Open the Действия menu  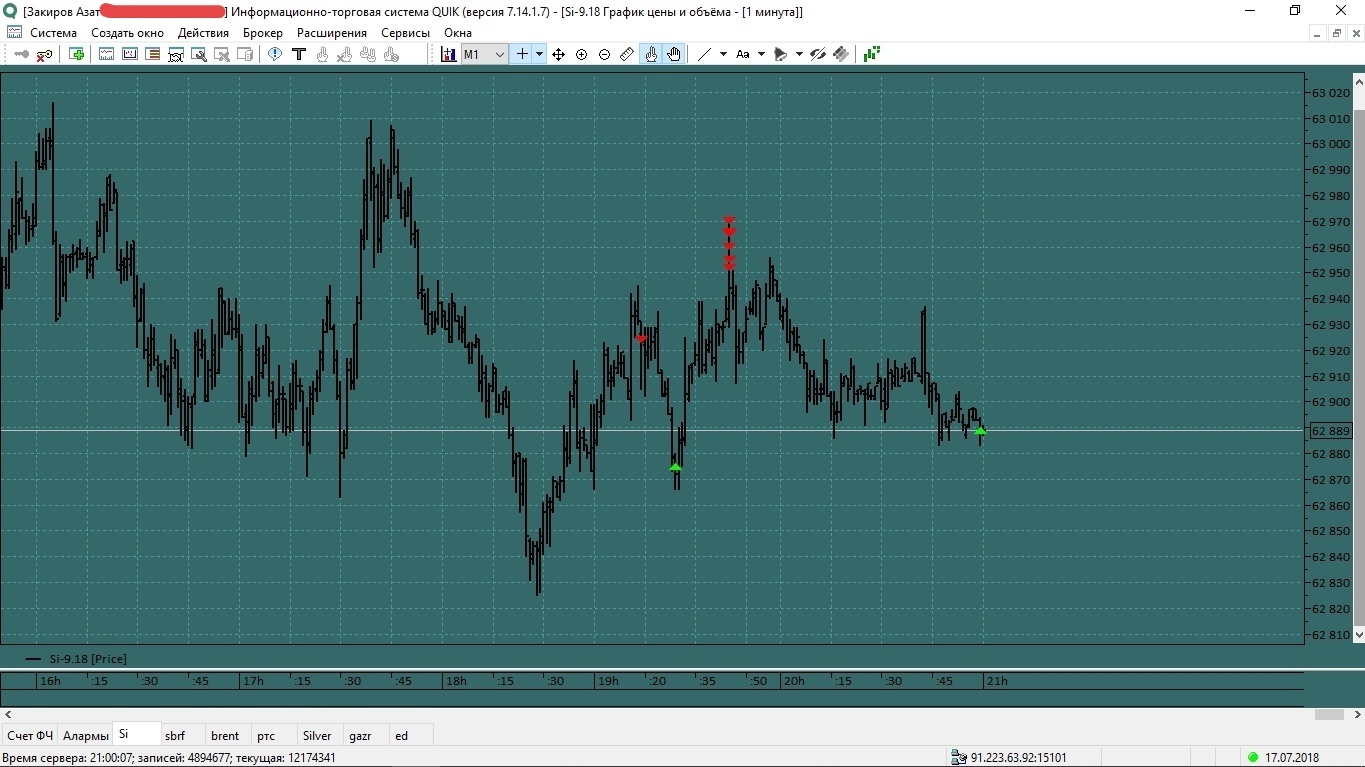point(203,33)
